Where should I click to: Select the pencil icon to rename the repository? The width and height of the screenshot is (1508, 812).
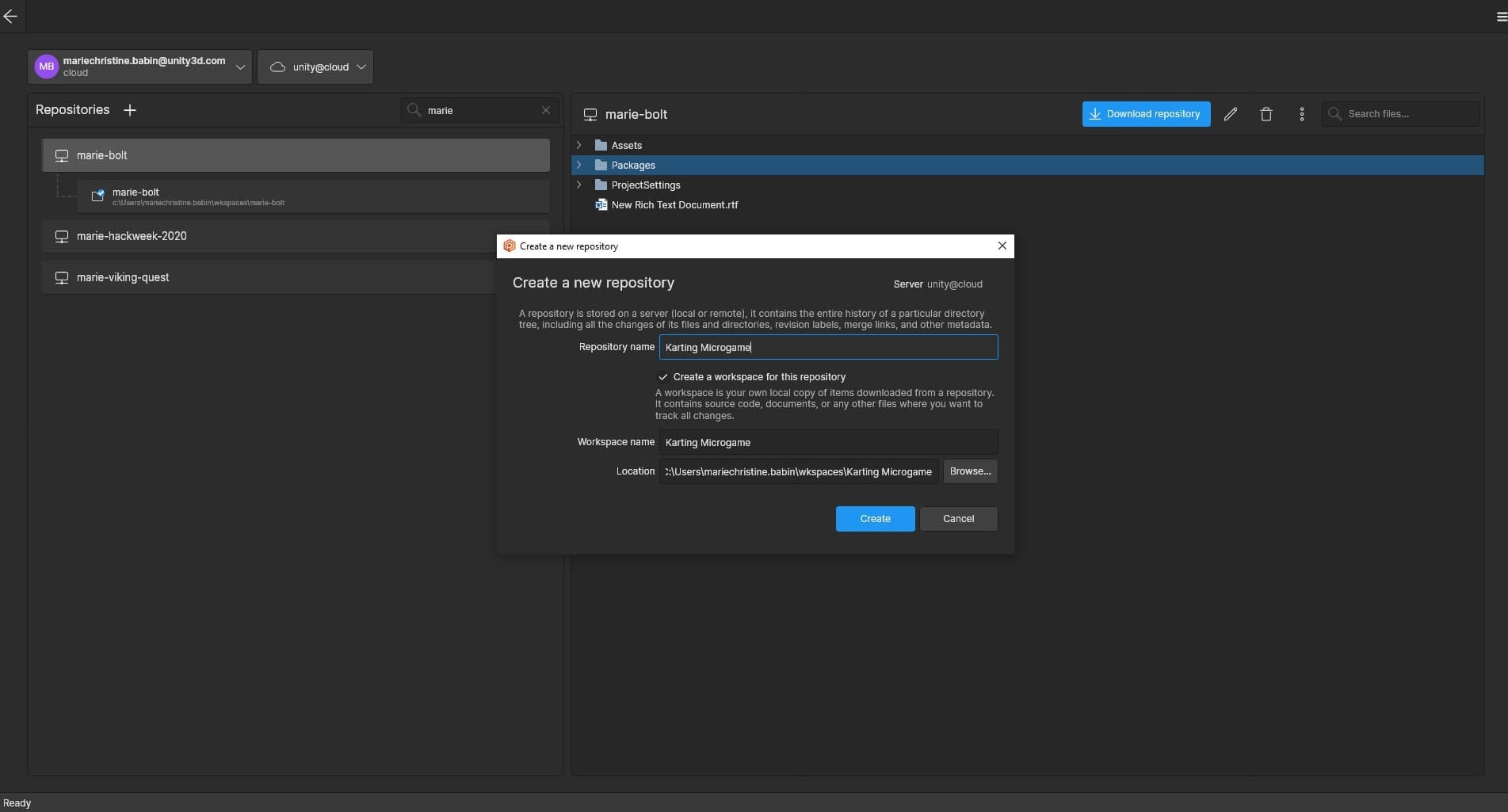(x=1230, y=114)
